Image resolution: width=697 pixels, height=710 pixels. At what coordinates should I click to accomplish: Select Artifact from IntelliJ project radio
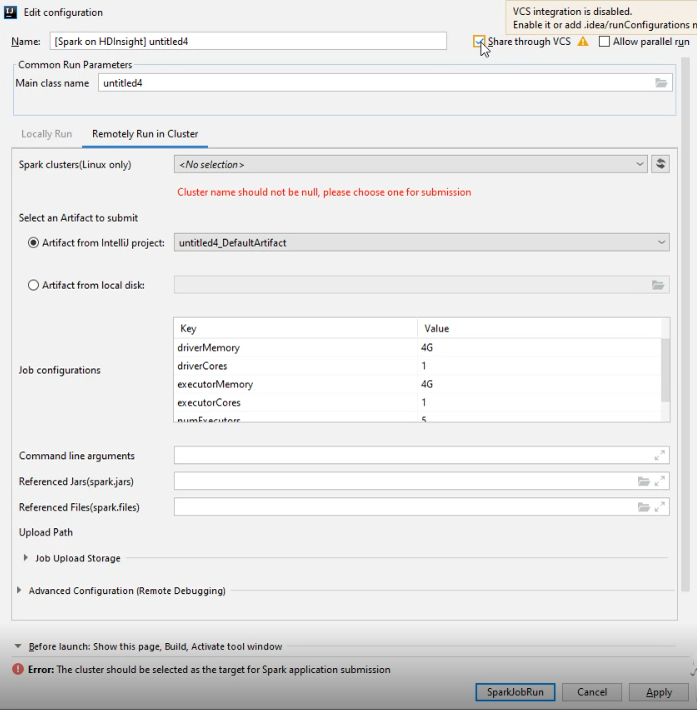[33, 243]
